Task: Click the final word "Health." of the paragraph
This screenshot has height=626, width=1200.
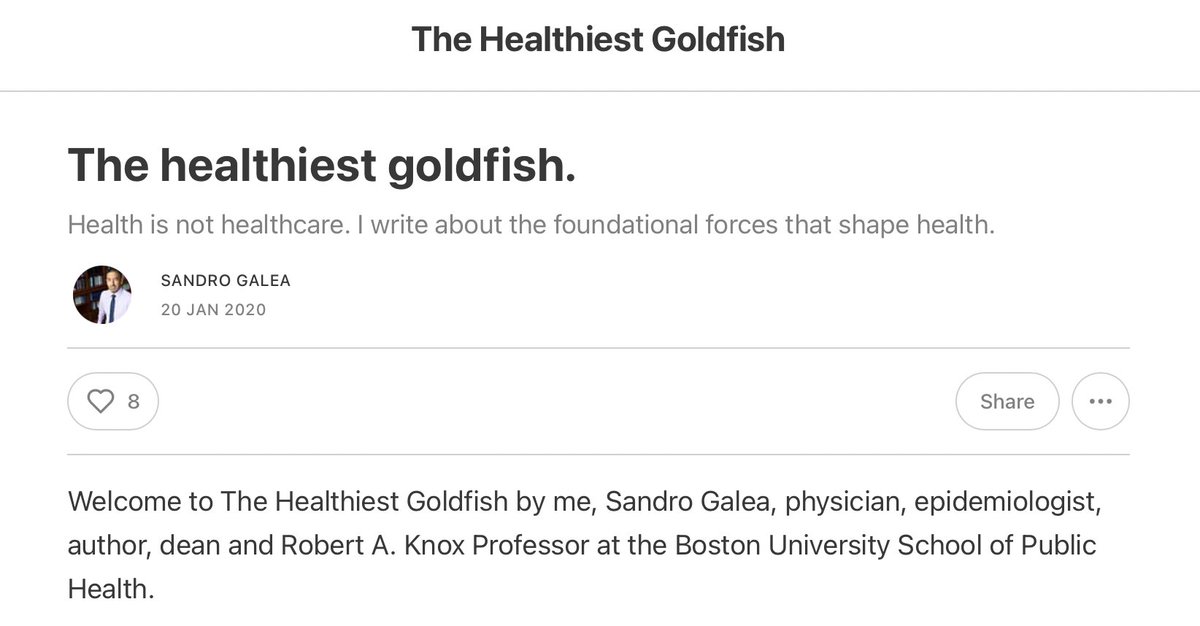Action: pos(111,590)
